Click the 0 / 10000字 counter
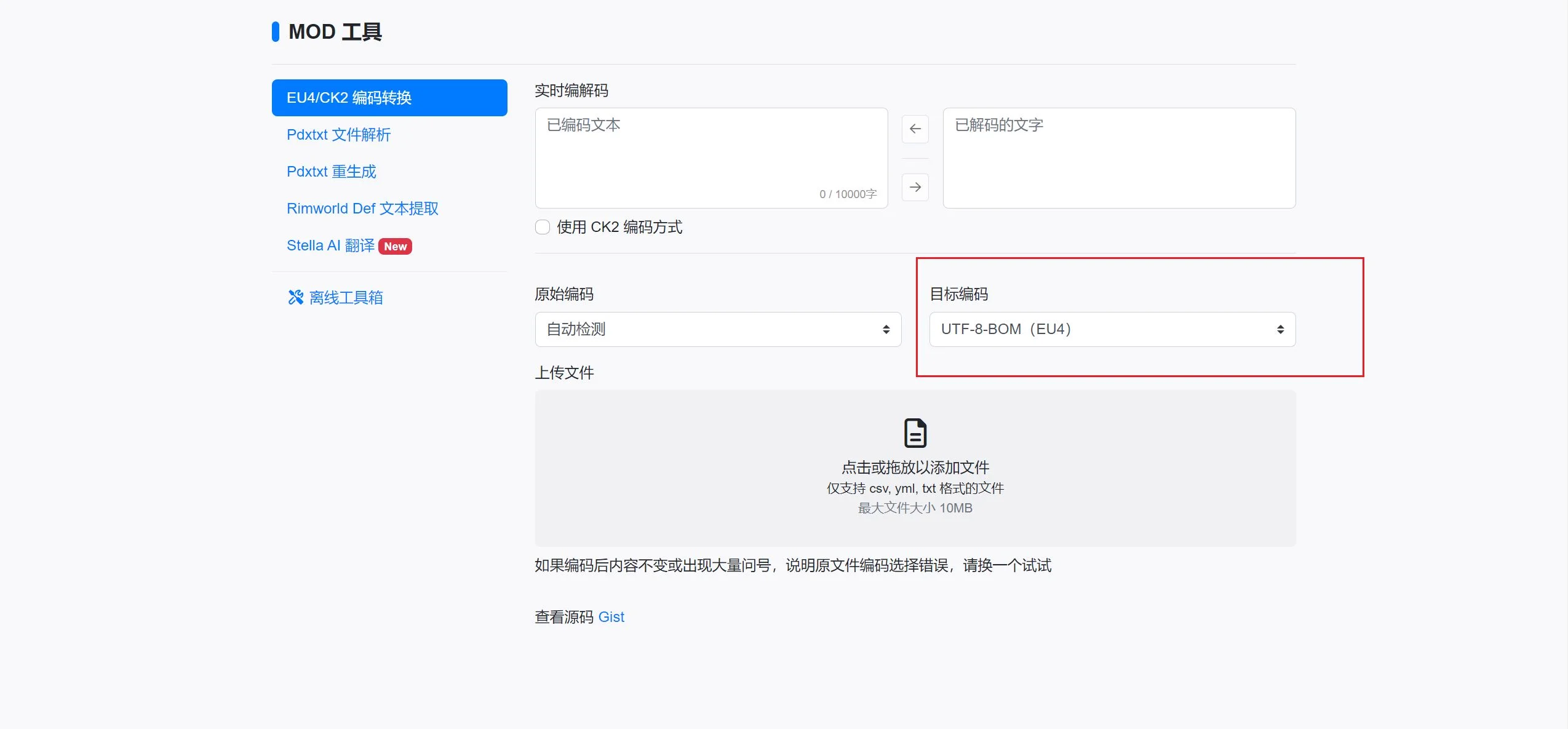The height and width of the screenshot is (729, 1568). [848, 194]
